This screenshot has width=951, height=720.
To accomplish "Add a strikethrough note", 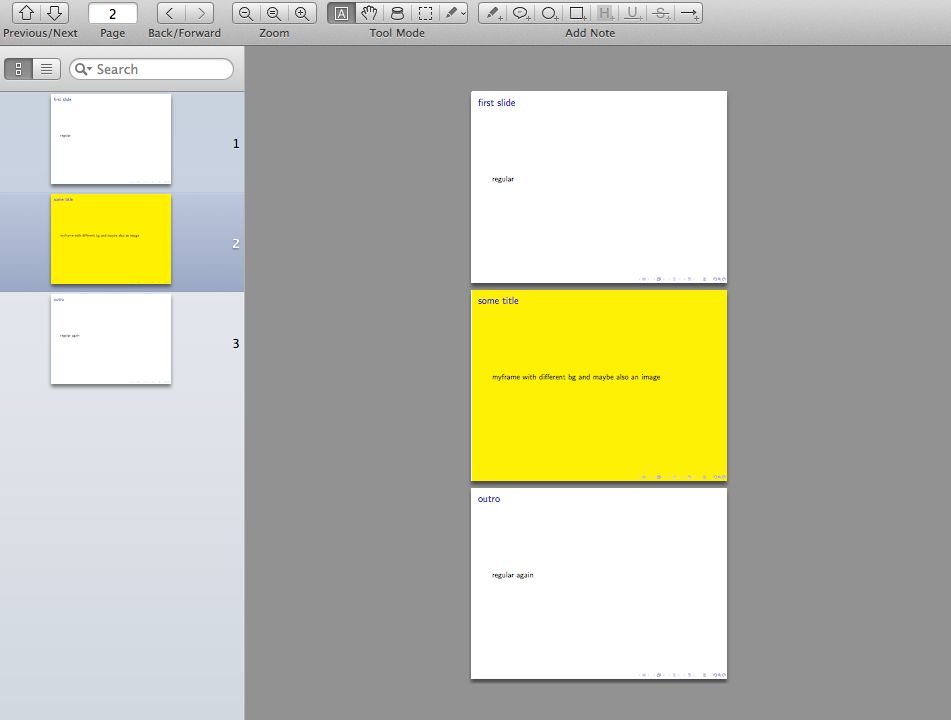I will click(661, 13).
